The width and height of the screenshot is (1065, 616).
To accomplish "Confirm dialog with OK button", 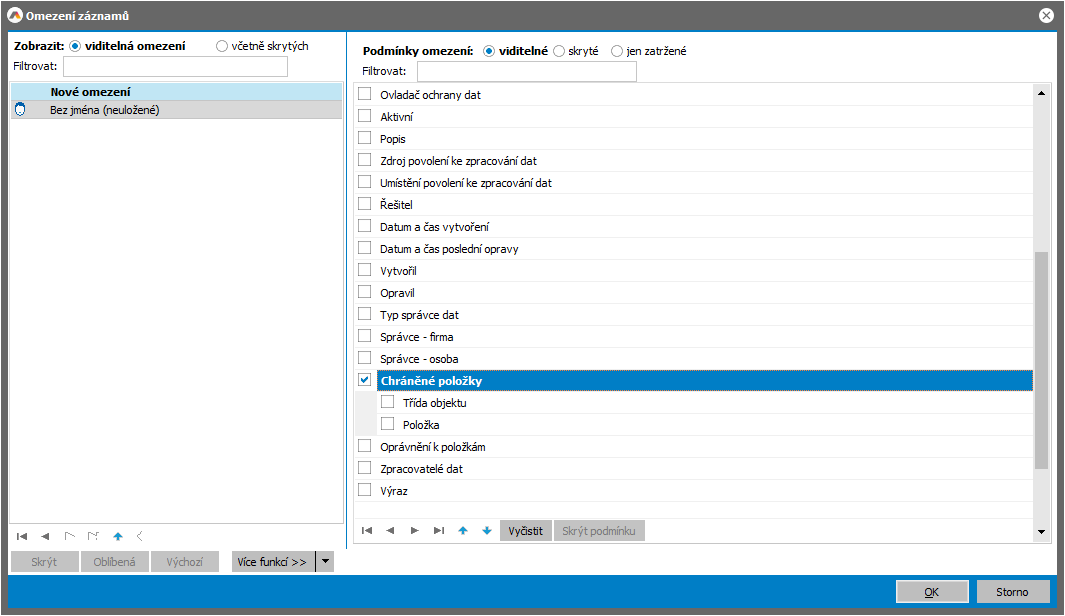I will point(930,591).
